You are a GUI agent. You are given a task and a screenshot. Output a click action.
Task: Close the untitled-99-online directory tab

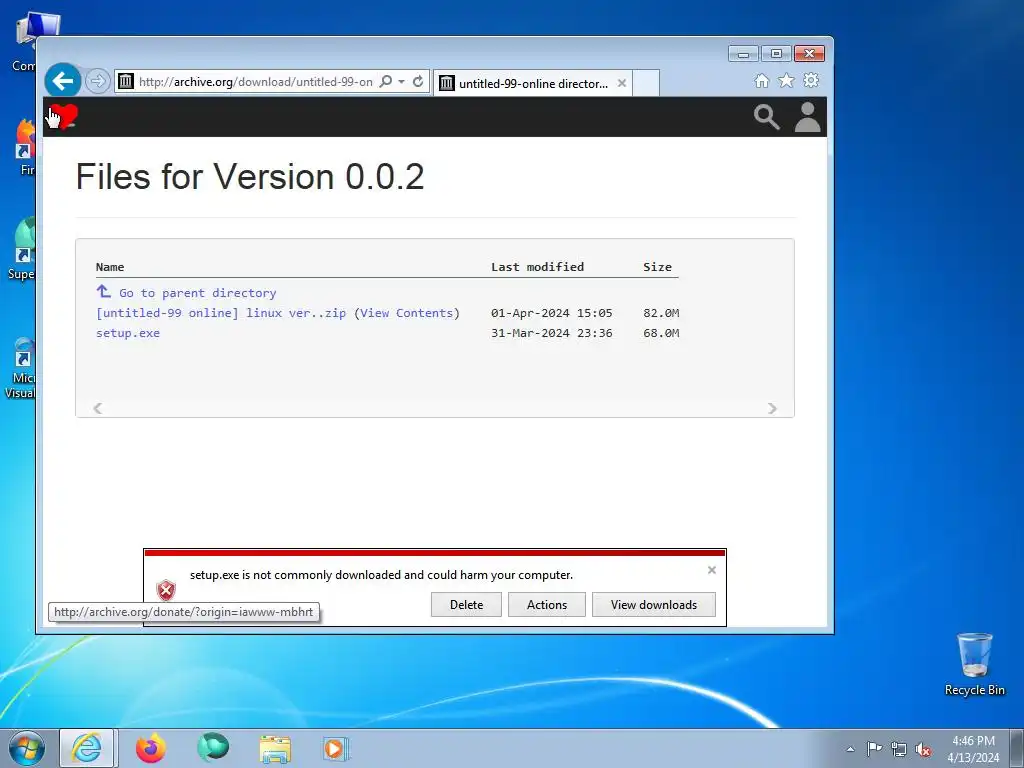click(622, 83)
